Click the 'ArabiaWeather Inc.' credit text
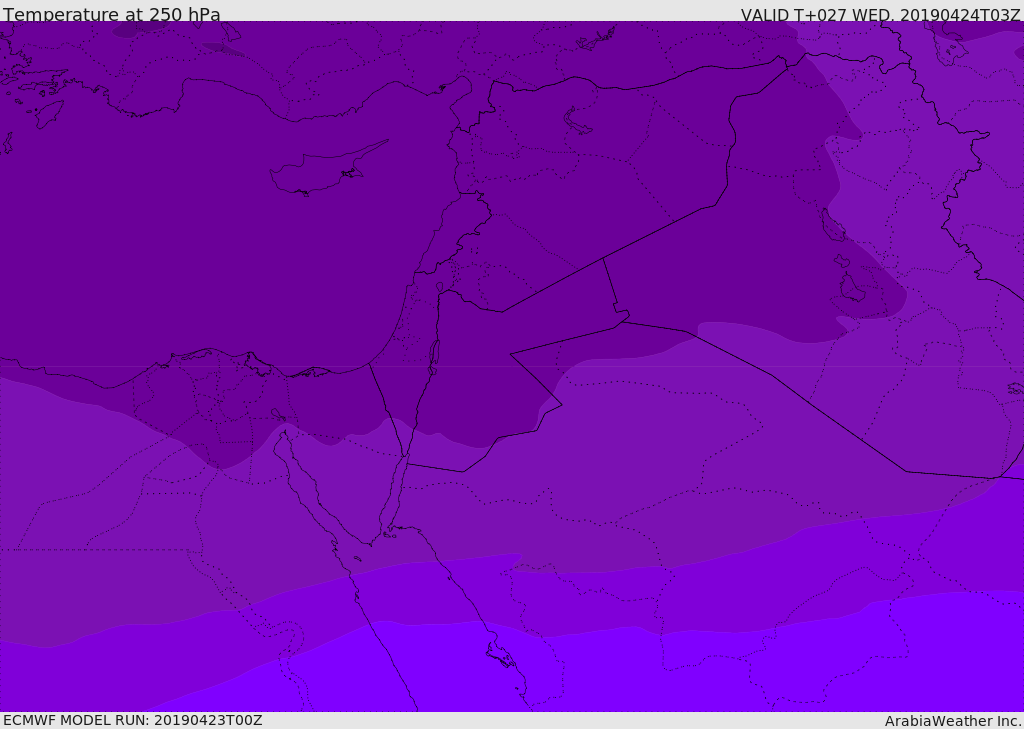The width and height of the screenshot is (1024, 729). coord(952,721)
